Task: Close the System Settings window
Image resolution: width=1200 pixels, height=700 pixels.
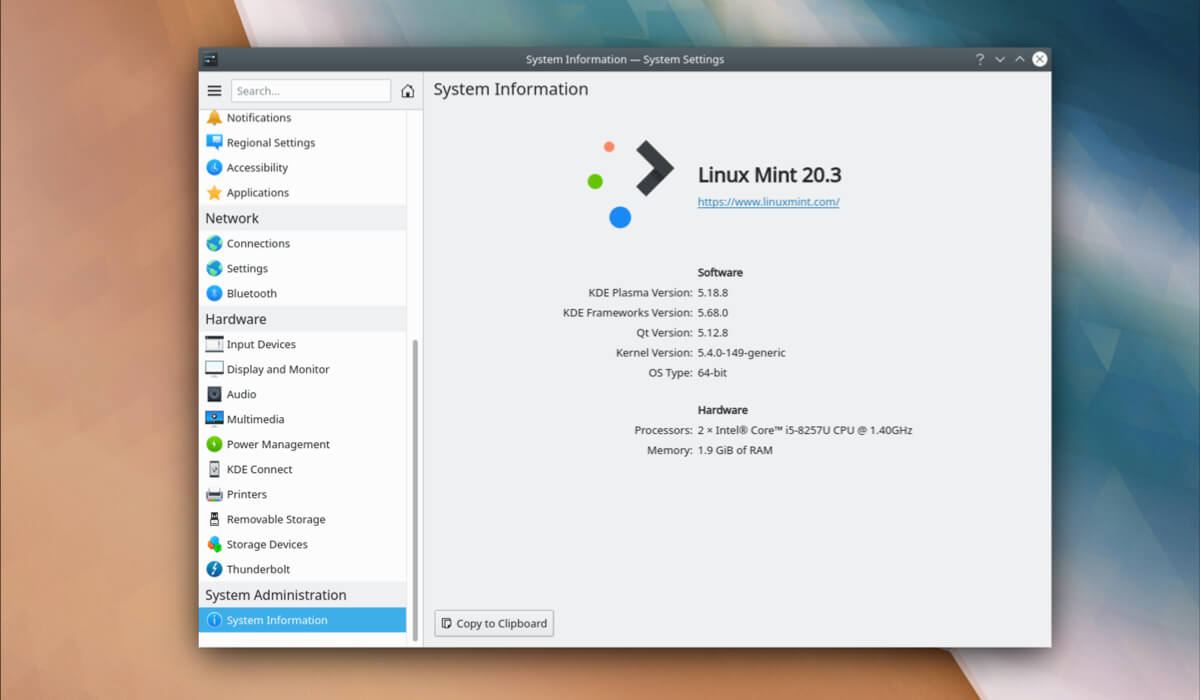Action: coord(1040,59)
